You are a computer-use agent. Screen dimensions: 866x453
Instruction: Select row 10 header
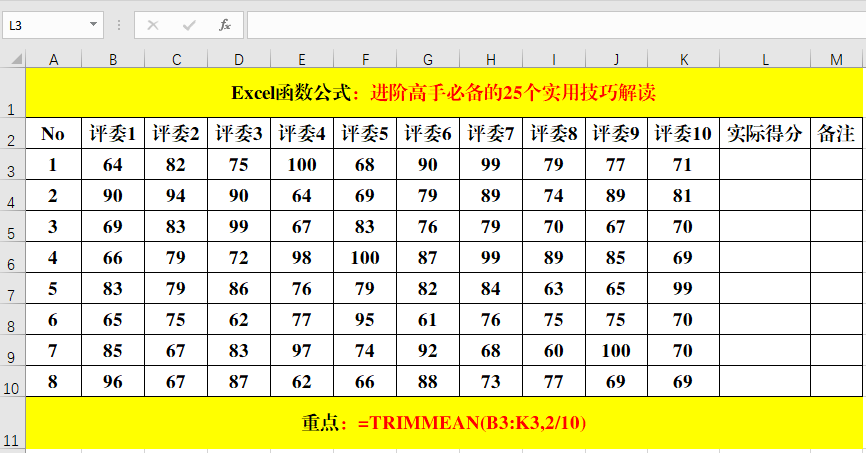12,381
